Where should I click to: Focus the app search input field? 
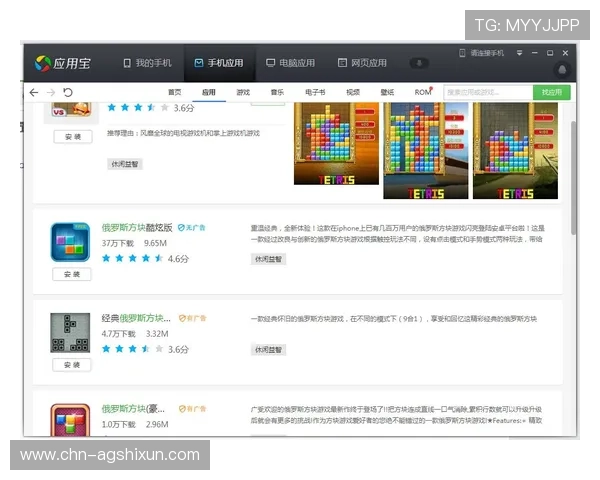tap(488, 92)
